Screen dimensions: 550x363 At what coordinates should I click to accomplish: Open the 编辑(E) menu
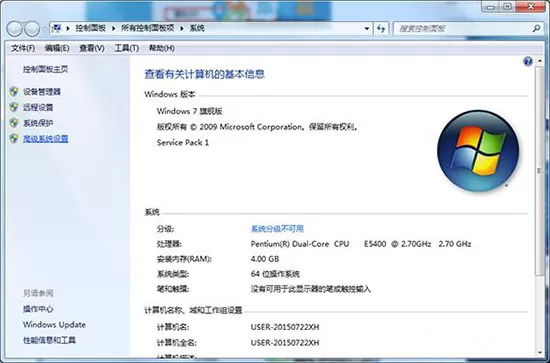[x=57, y=48]
